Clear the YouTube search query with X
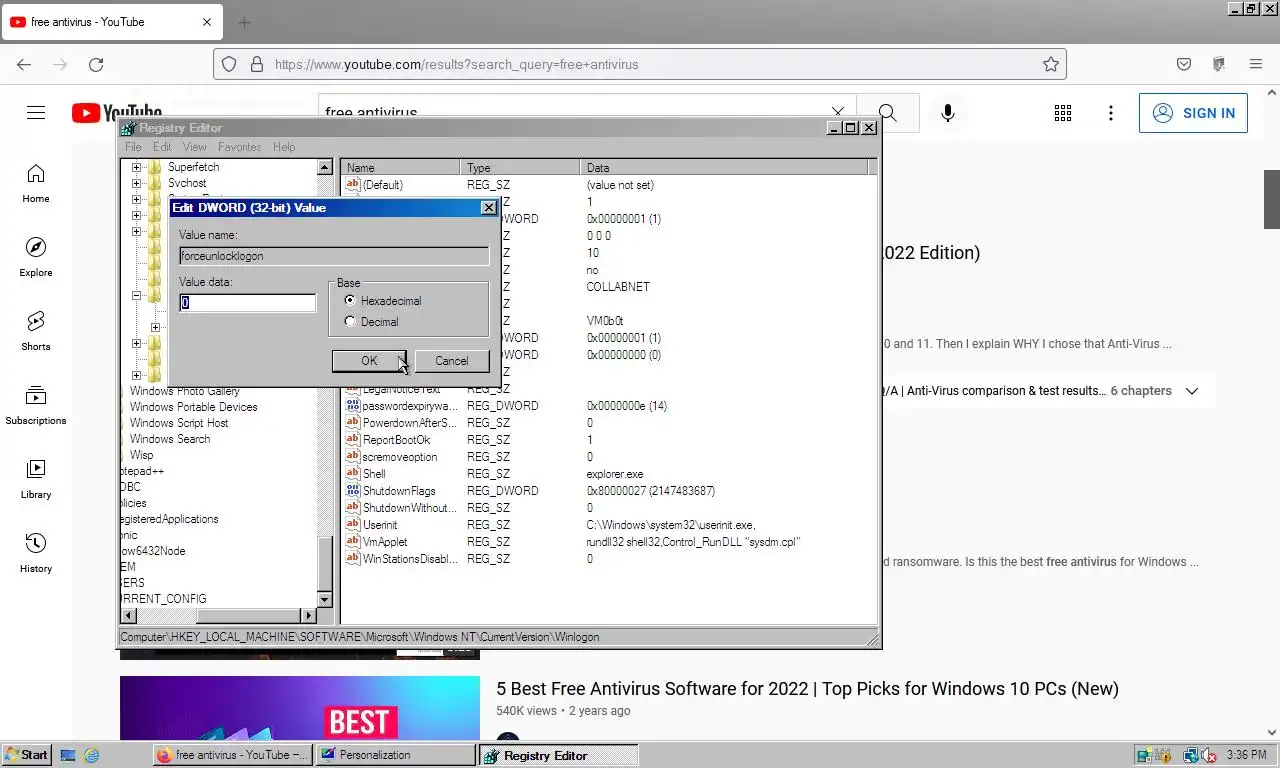The width and height of the screenshot is (1280, 768). 838,113
